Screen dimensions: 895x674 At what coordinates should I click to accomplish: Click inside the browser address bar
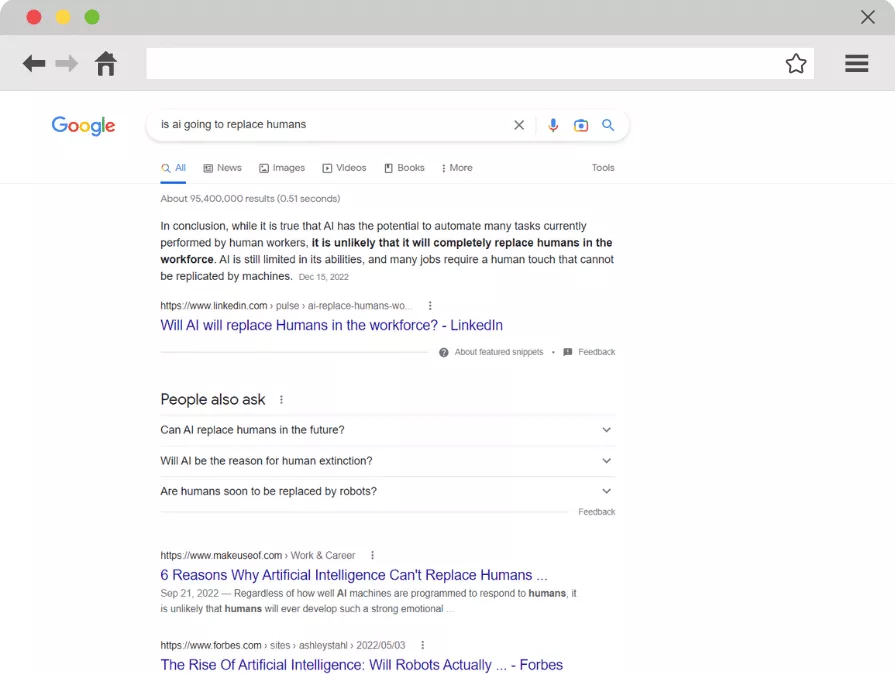coord(460,64)
